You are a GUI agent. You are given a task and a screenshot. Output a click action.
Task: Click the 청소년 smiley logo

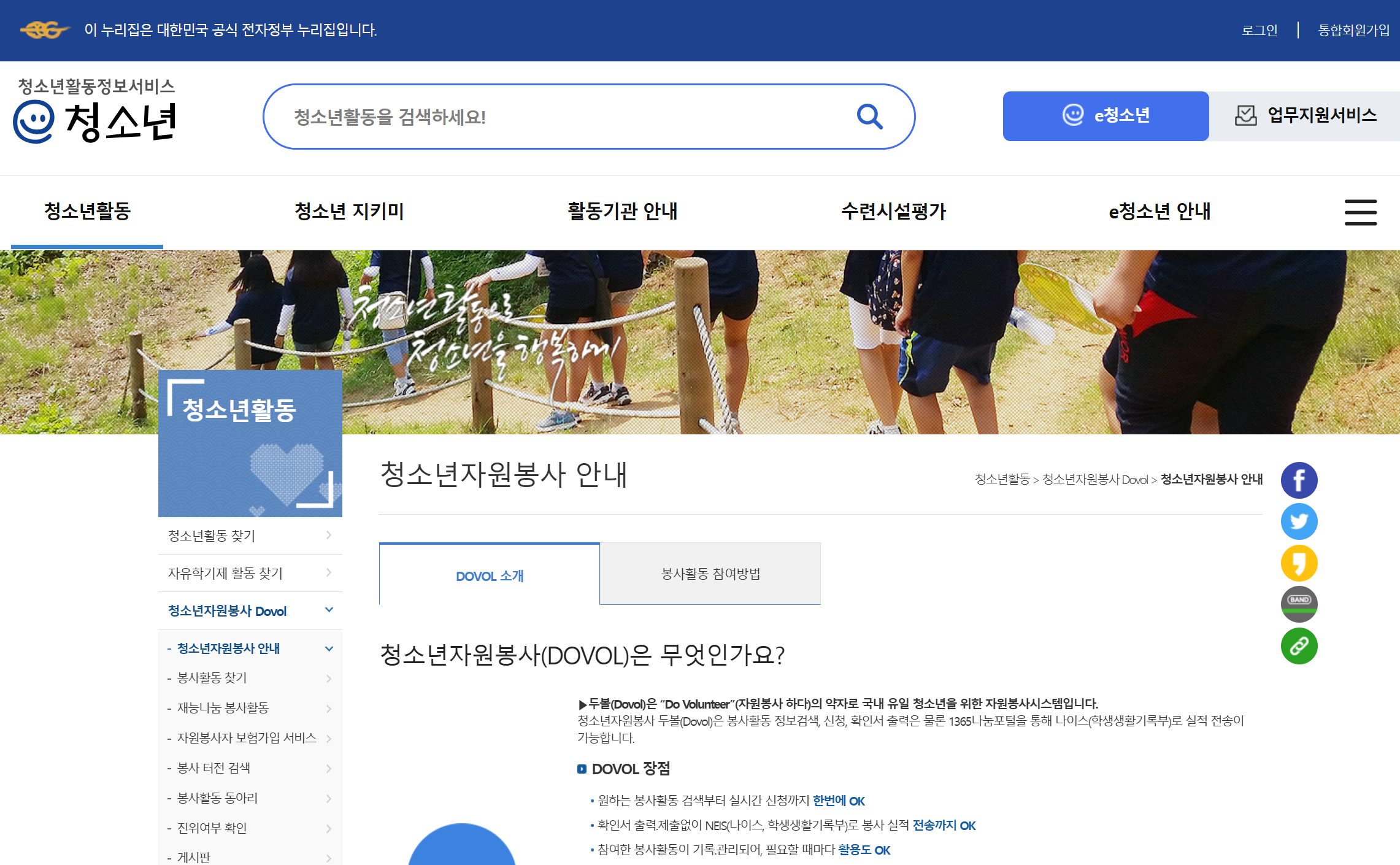coord(95,112)
